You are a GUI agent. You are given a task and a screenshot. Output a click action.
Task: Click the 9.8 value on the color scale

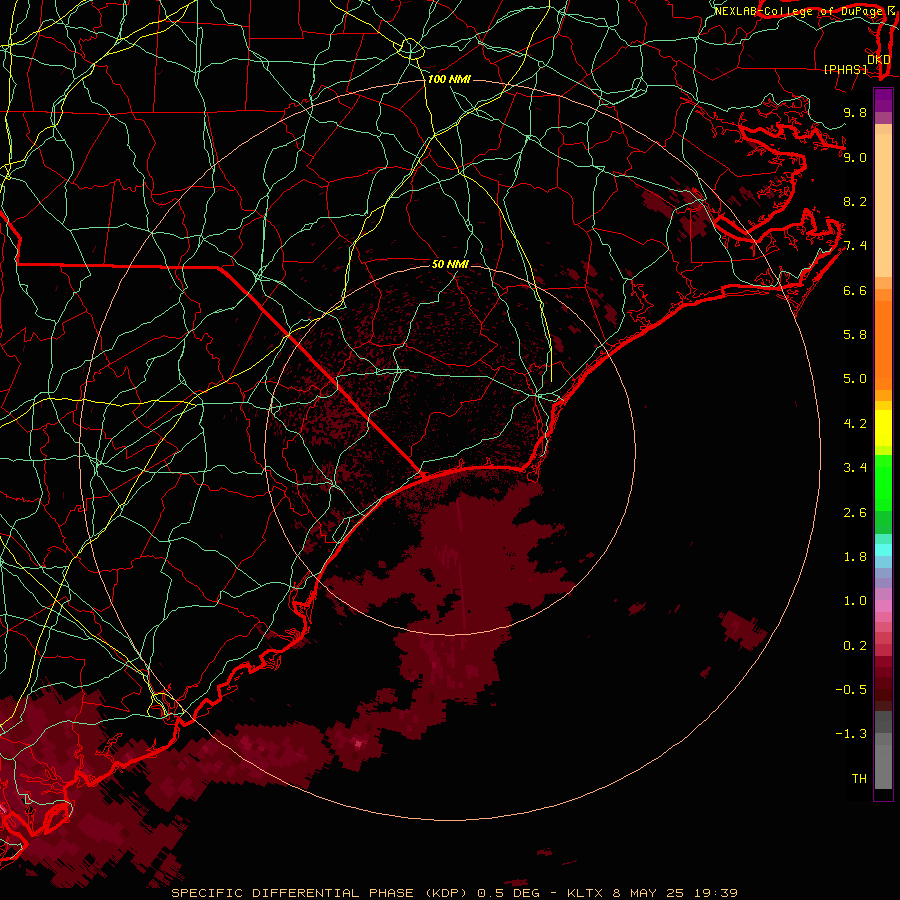[x=855, y=112]
